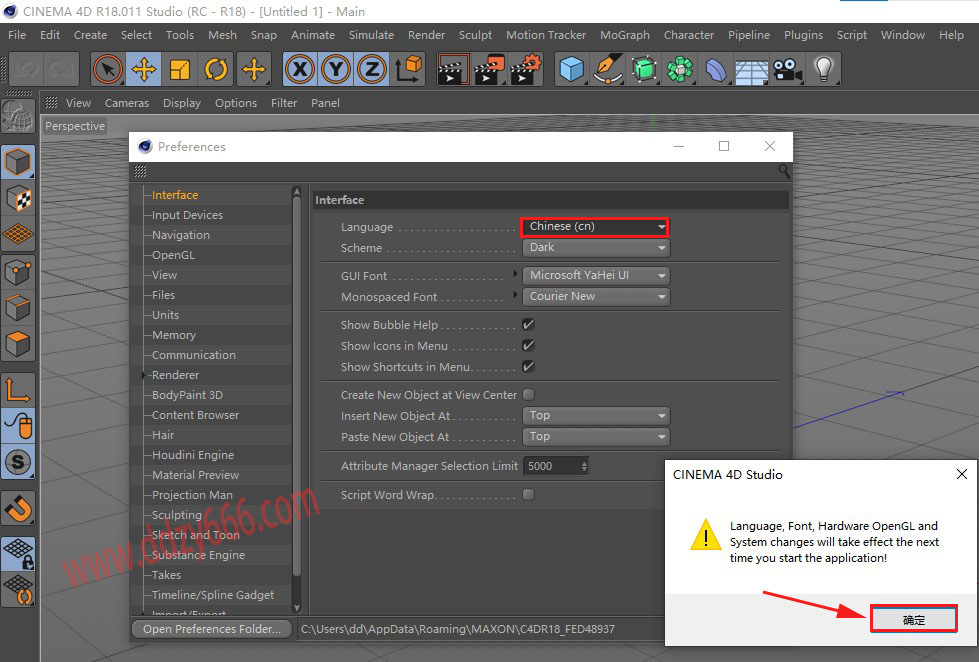Viewport: 979px width, 662px height.
Task: Expand the Monospaced Font options arrow
Action: pyautogui.click(x=515, y=294)
